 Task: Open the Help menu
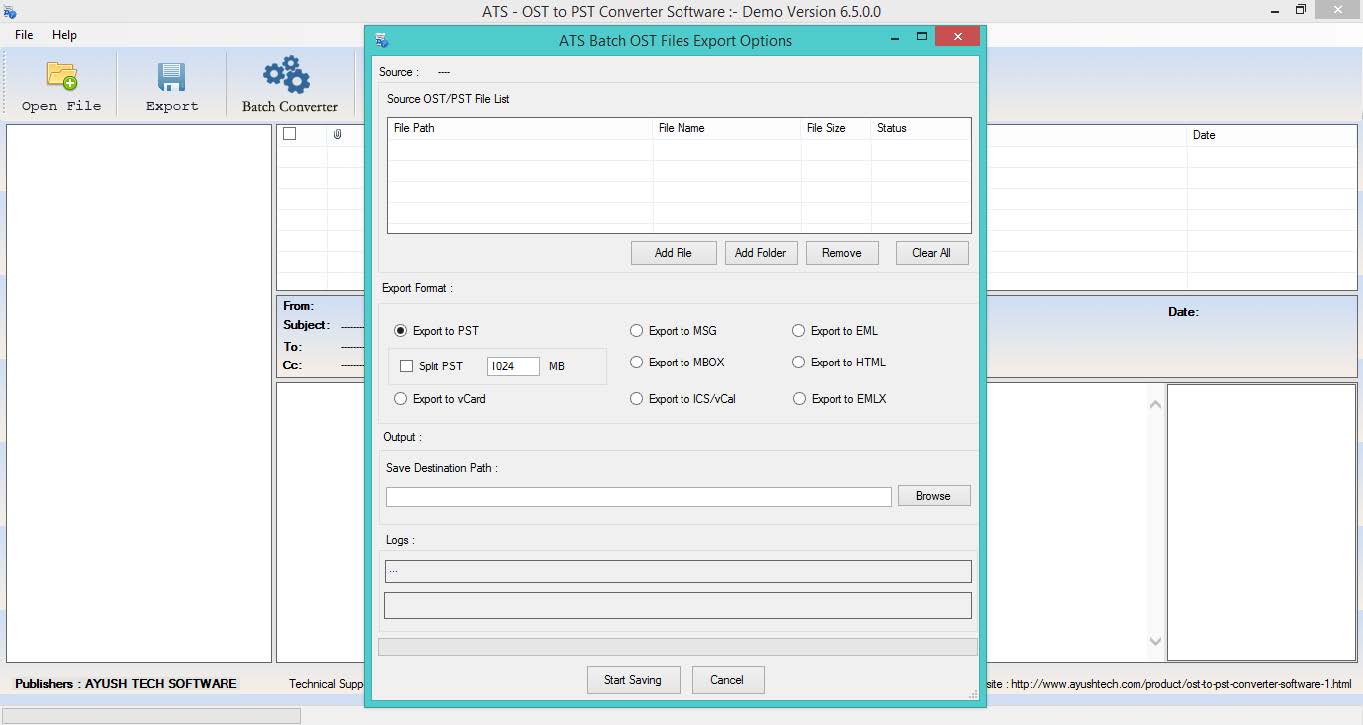64,35
